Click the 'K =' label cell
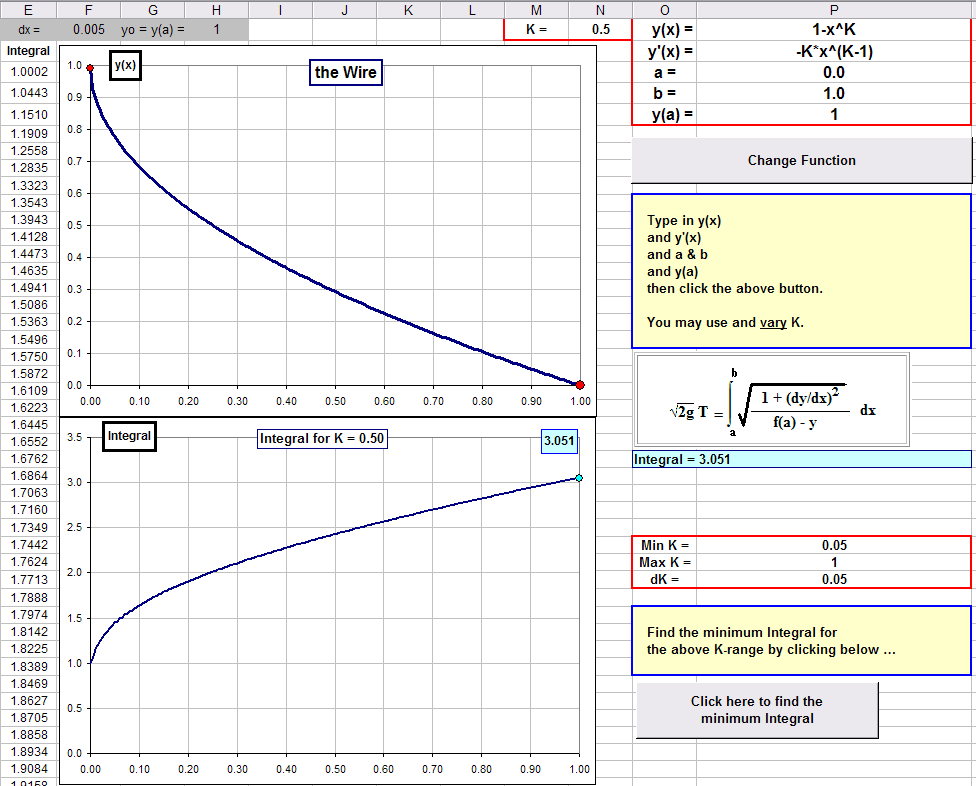The image size is (976, 786). click(x=536, y=29)
